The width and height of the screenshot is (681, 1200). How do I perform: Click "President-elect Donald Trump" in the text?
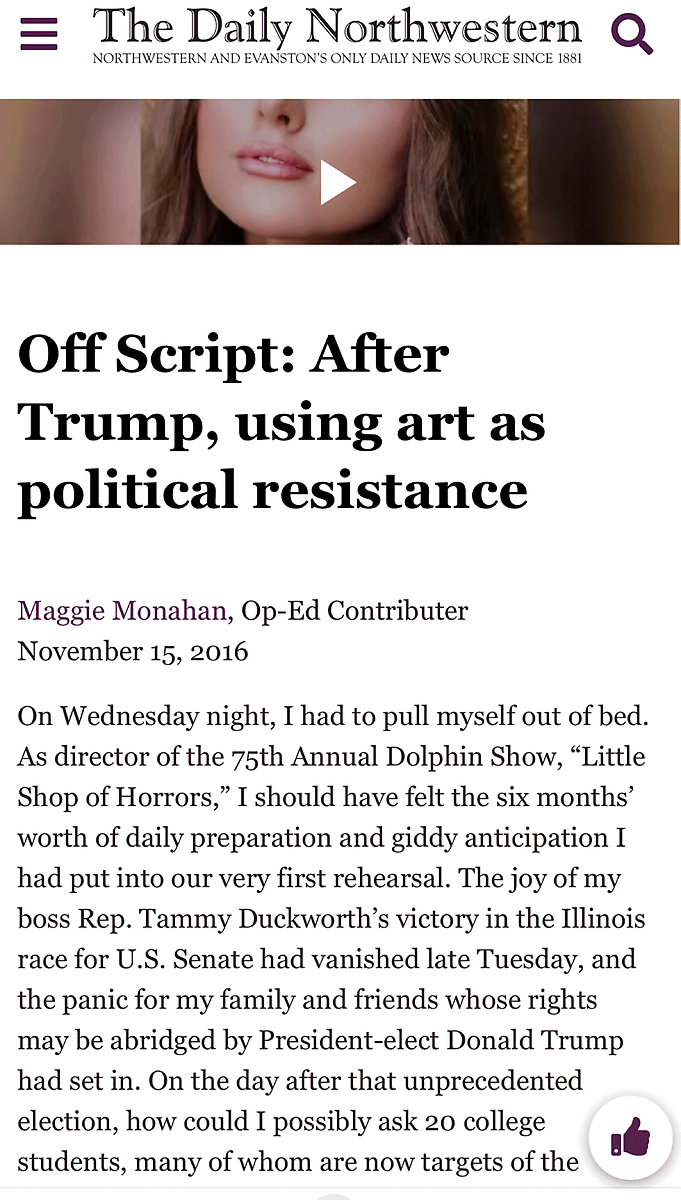coord(441,1040)
